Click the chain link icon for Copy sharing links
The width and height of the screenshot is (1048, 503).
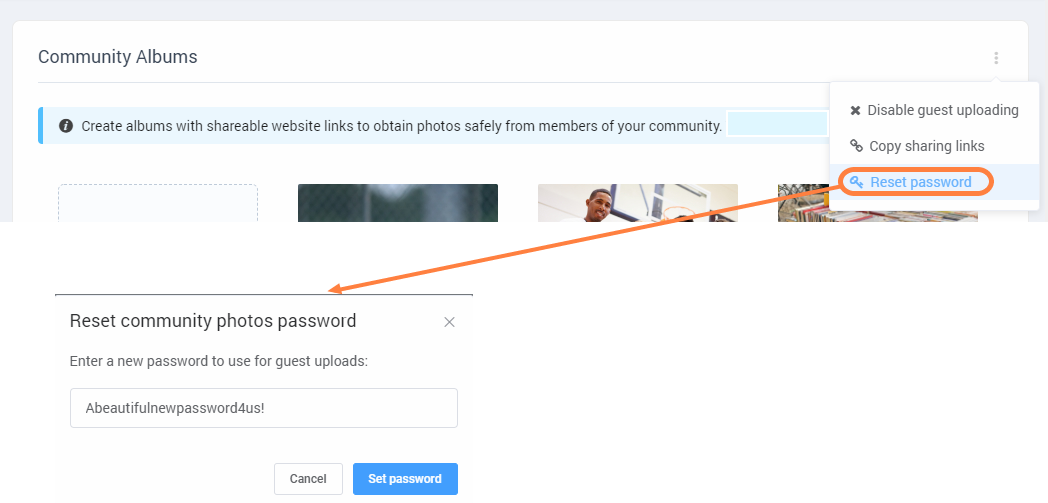[x=856, y=146]
